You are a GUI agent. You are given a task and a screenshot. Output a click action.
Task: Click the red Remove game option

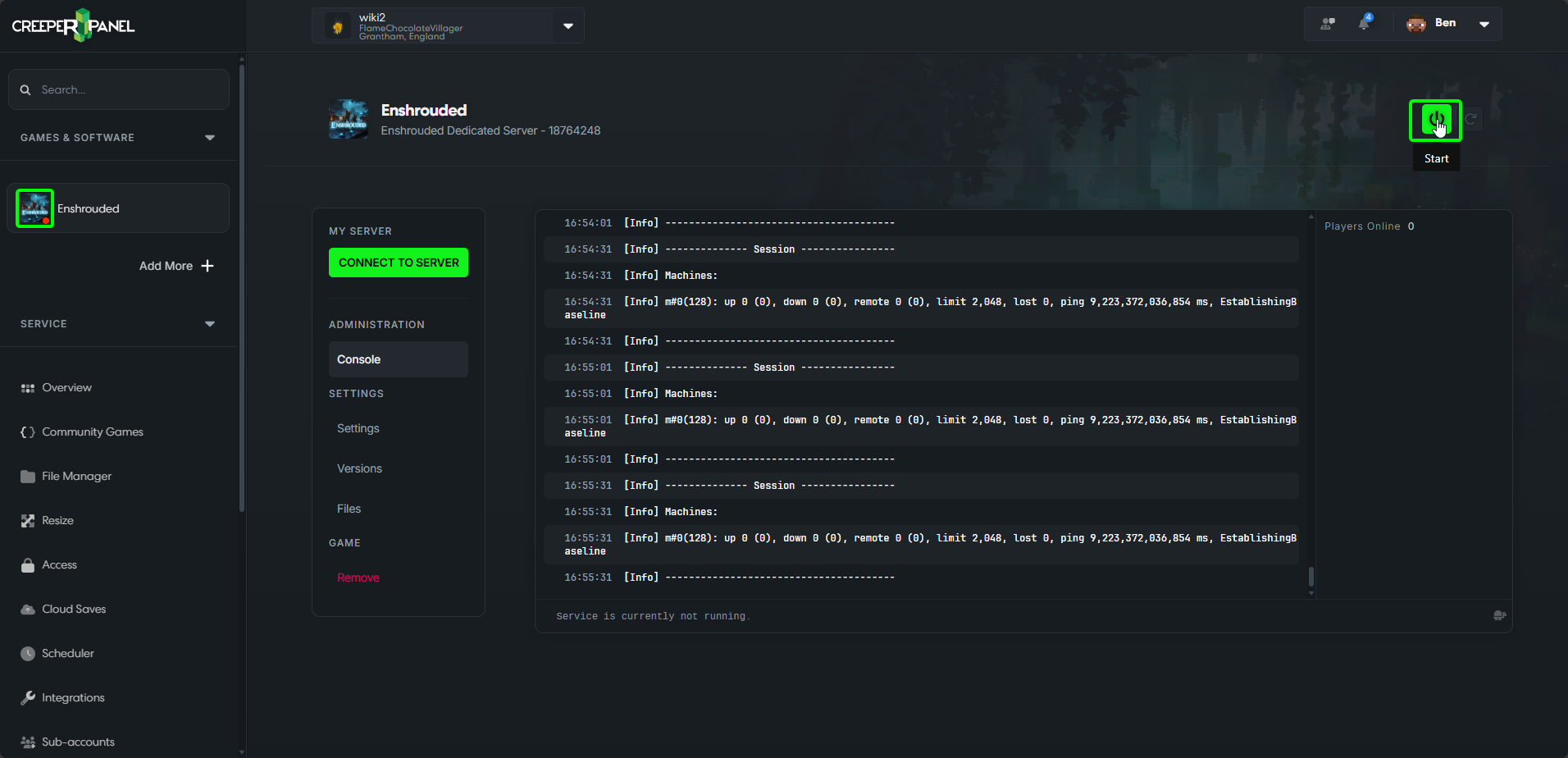point(358,578)
